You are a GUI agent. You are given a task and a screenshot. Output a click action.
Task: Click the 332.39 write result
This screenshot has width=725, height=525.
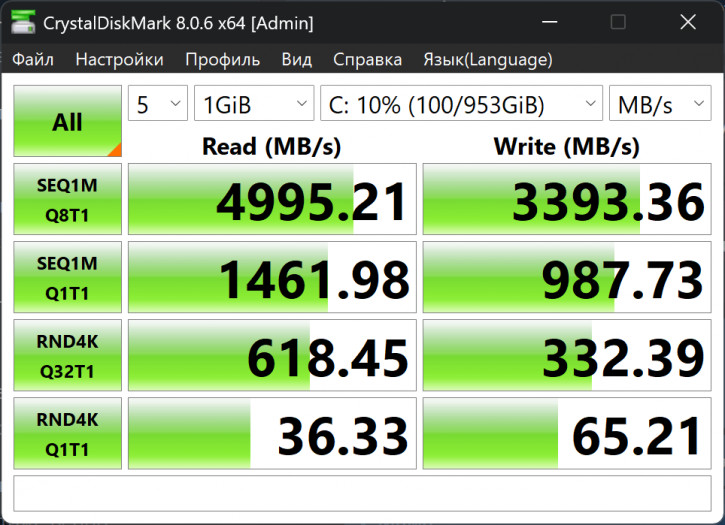567,355
